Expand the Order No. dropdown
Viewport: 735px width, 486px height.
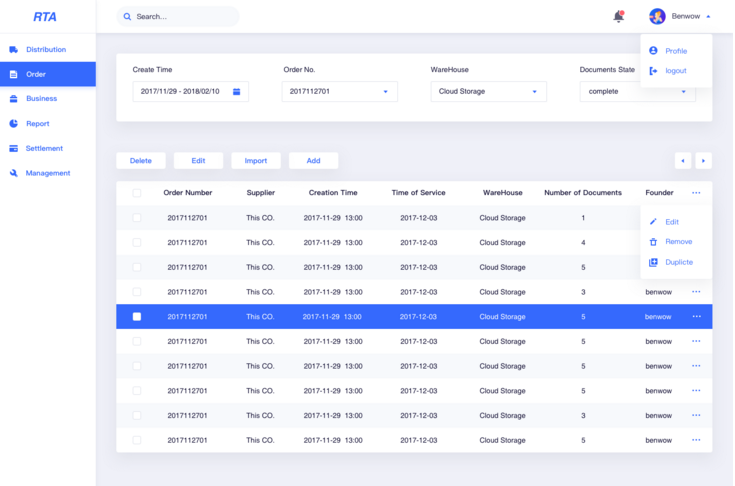386,91
